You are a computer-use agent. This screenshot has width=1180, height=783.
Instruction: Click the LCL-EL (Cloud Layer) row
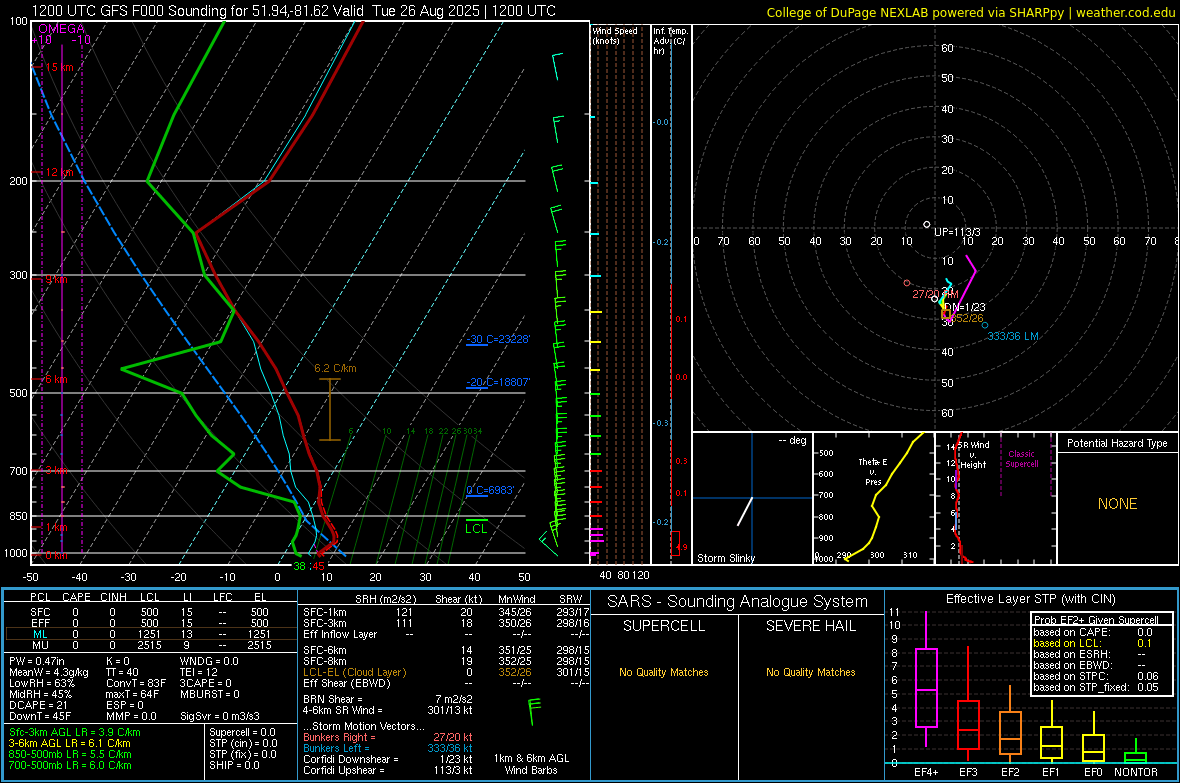pos(446,672)
